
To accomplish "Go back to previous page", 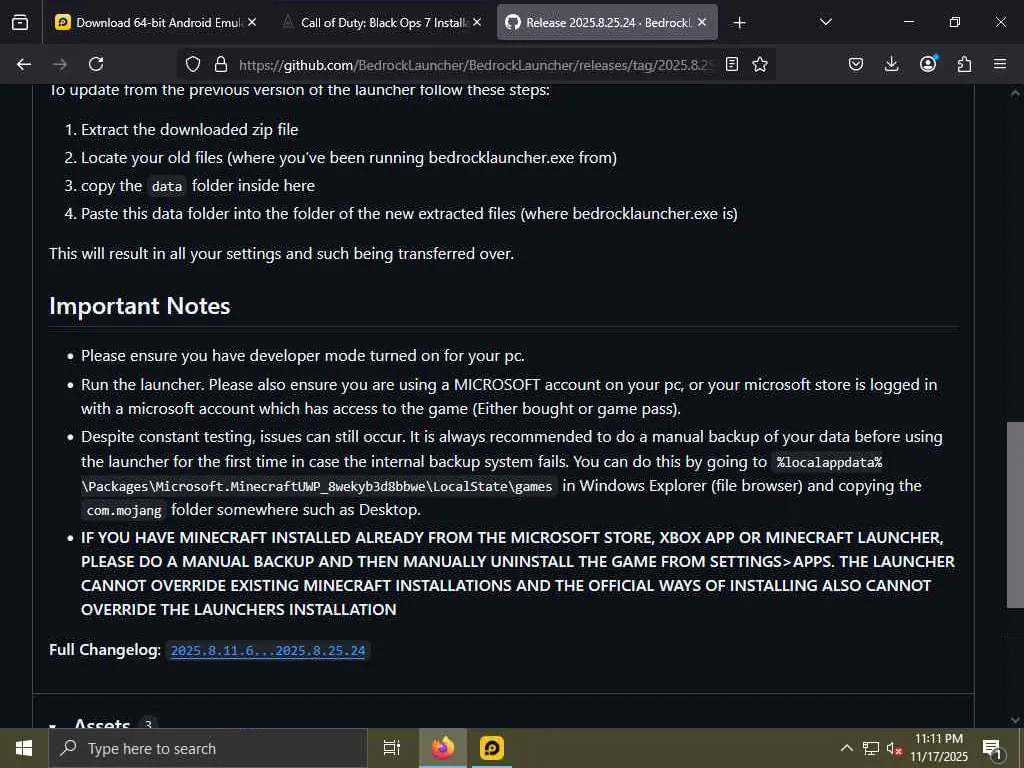I will pos(24,64).
